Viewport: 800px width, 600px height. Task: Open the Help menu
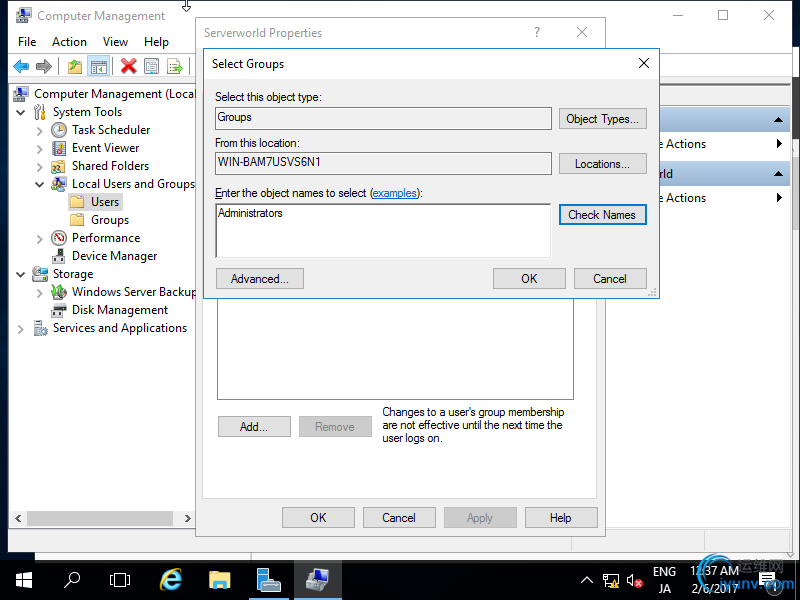pos(156,42)
